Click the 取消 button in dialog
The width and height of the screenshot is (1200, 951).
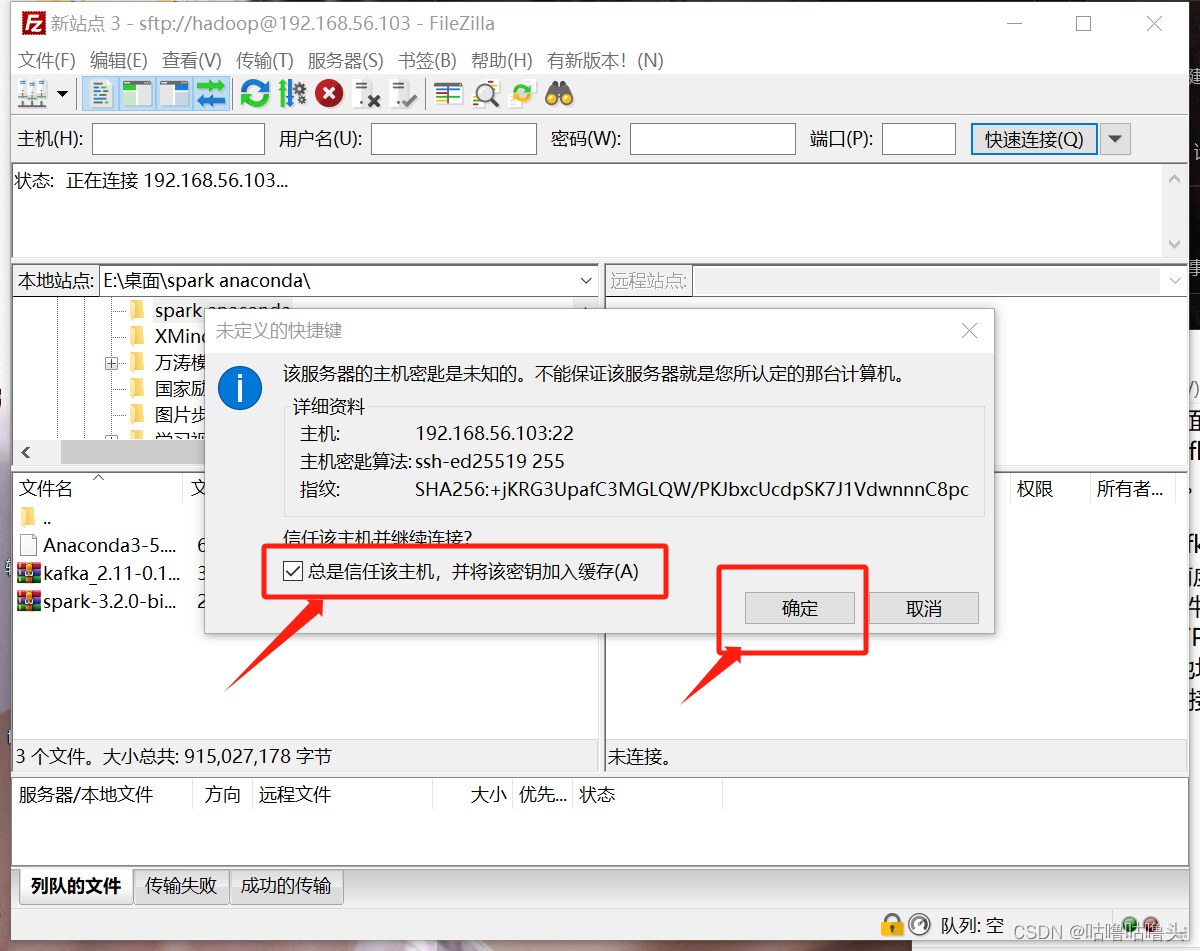pyautogui.click(x=924, y=608)
